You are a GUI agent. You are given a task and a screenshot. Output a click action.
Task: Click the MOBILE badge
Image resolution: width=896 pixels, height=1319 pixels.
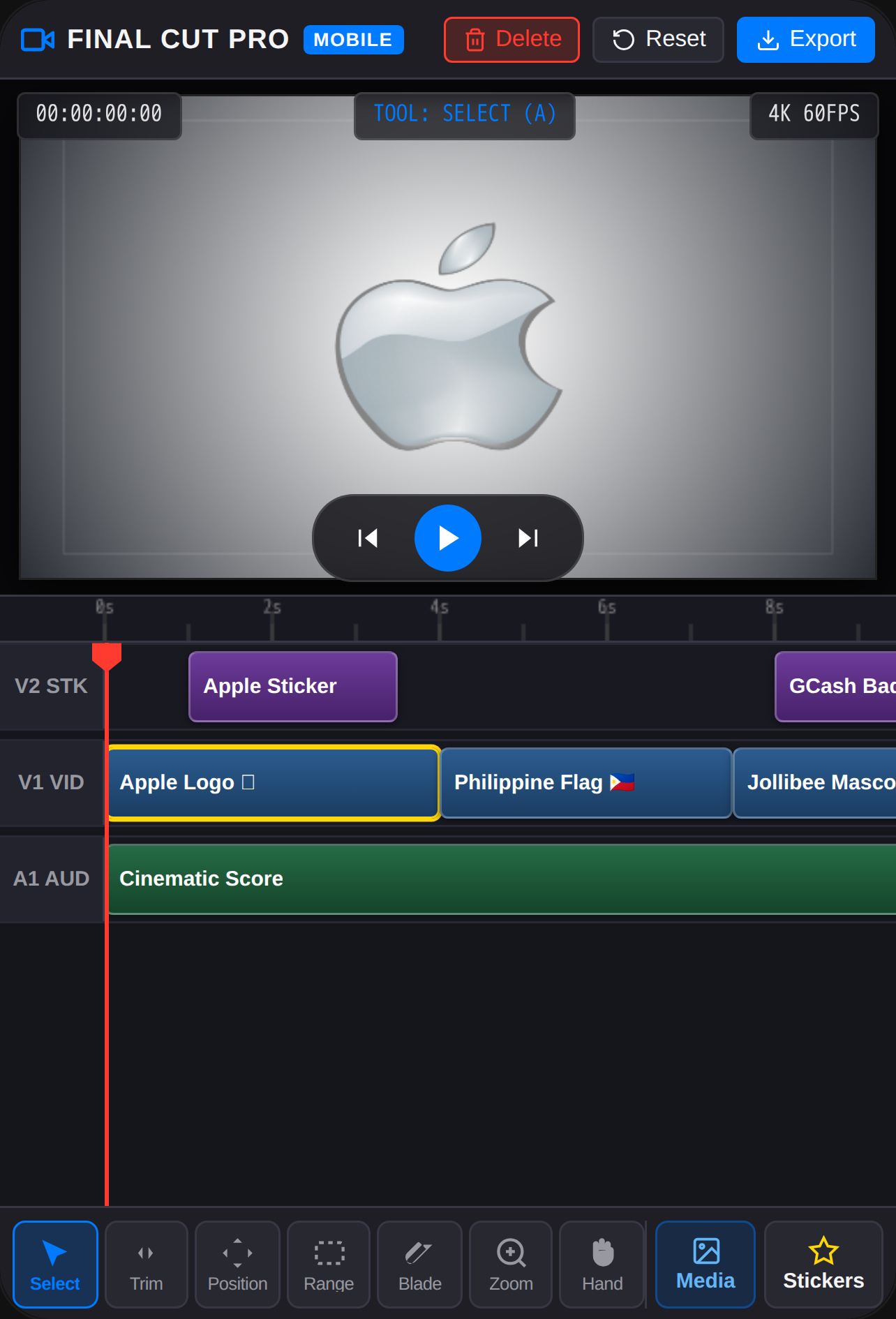[353, 40]
